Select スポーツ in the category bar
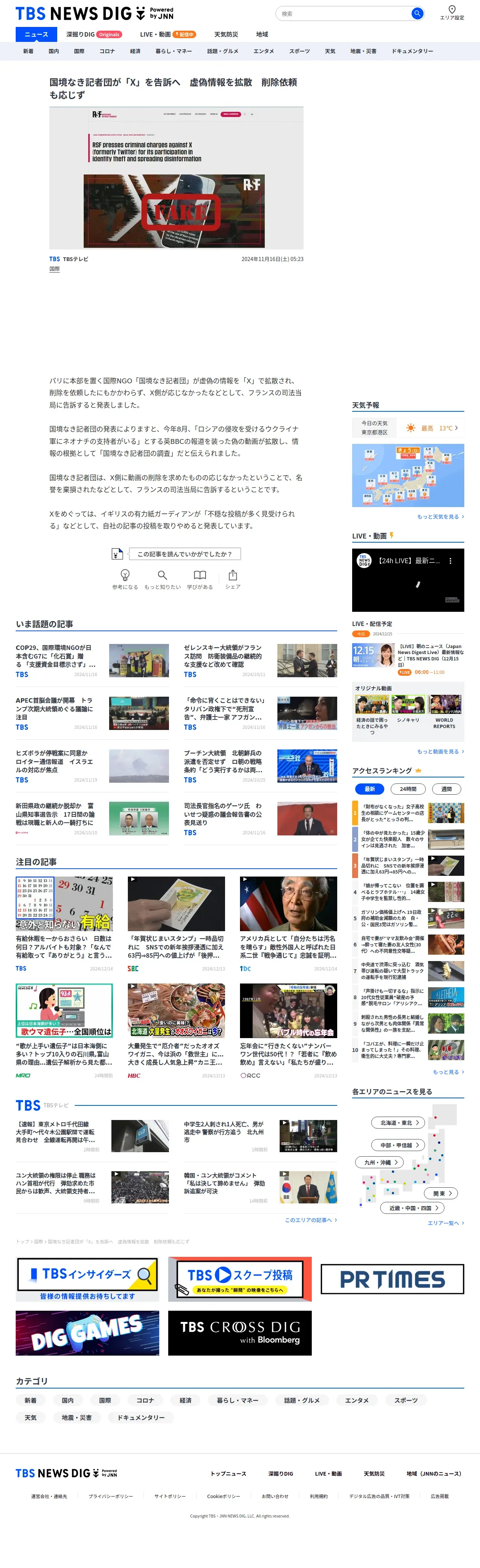The width and height of the screenshot is (480, 1568). tap(299, 51)
